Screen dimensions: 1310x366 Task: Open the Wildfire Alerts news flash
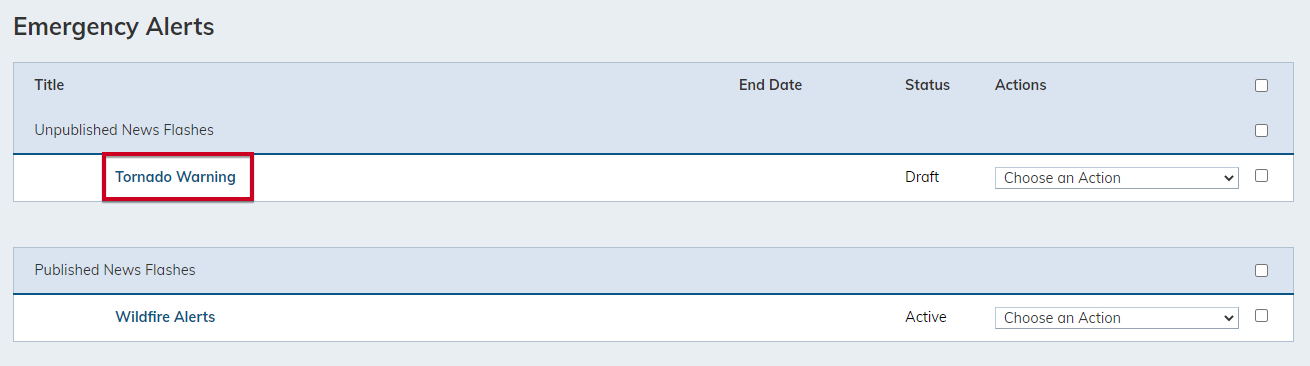165,317
